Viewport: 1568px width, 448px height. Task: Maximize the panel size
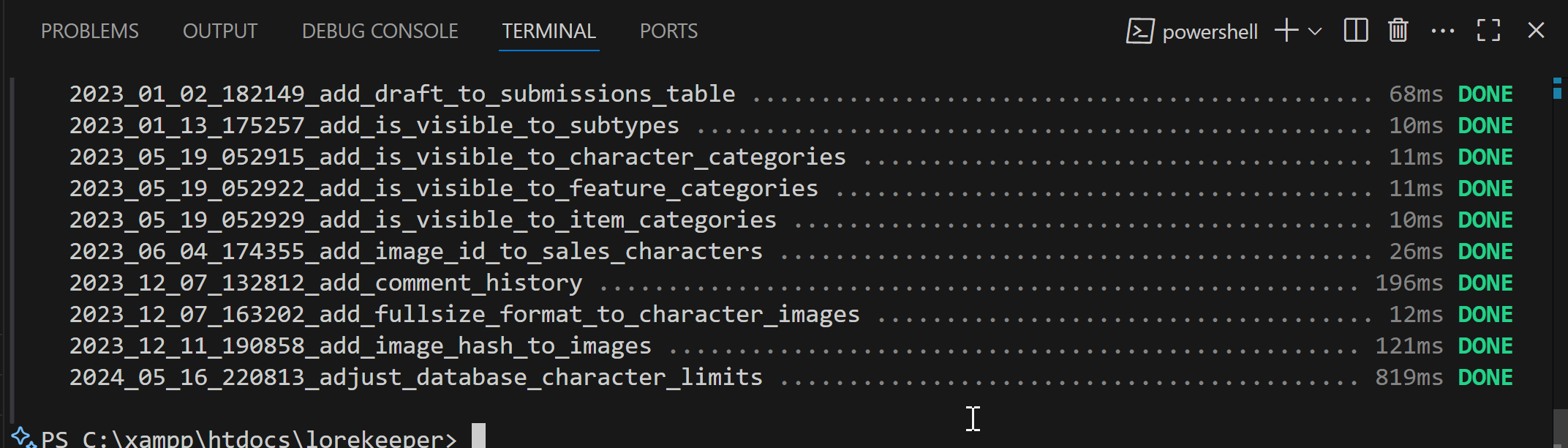coord(1488,31)
